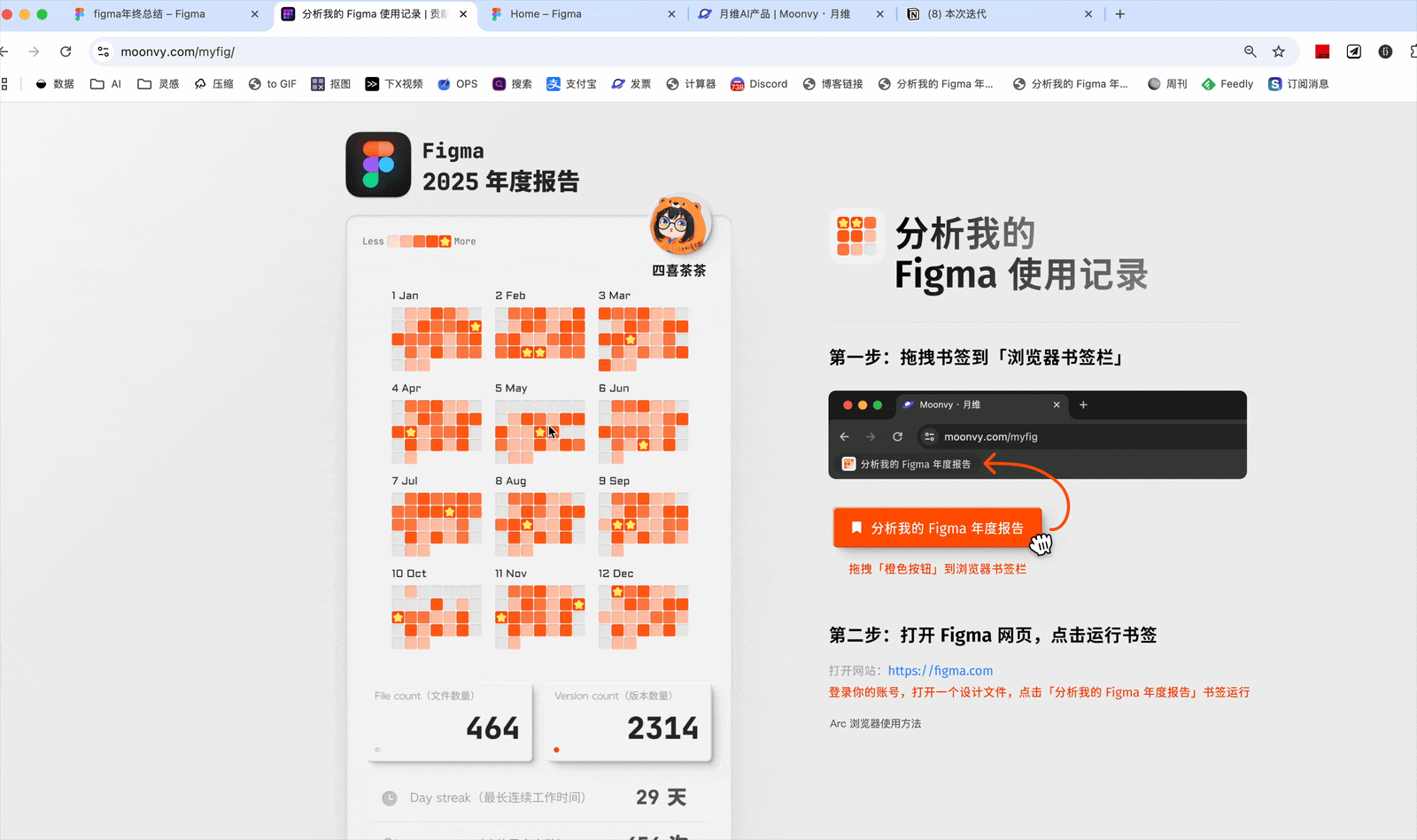Bookmark this page with the star icon
The image size is (1417, 840).
1278,51
